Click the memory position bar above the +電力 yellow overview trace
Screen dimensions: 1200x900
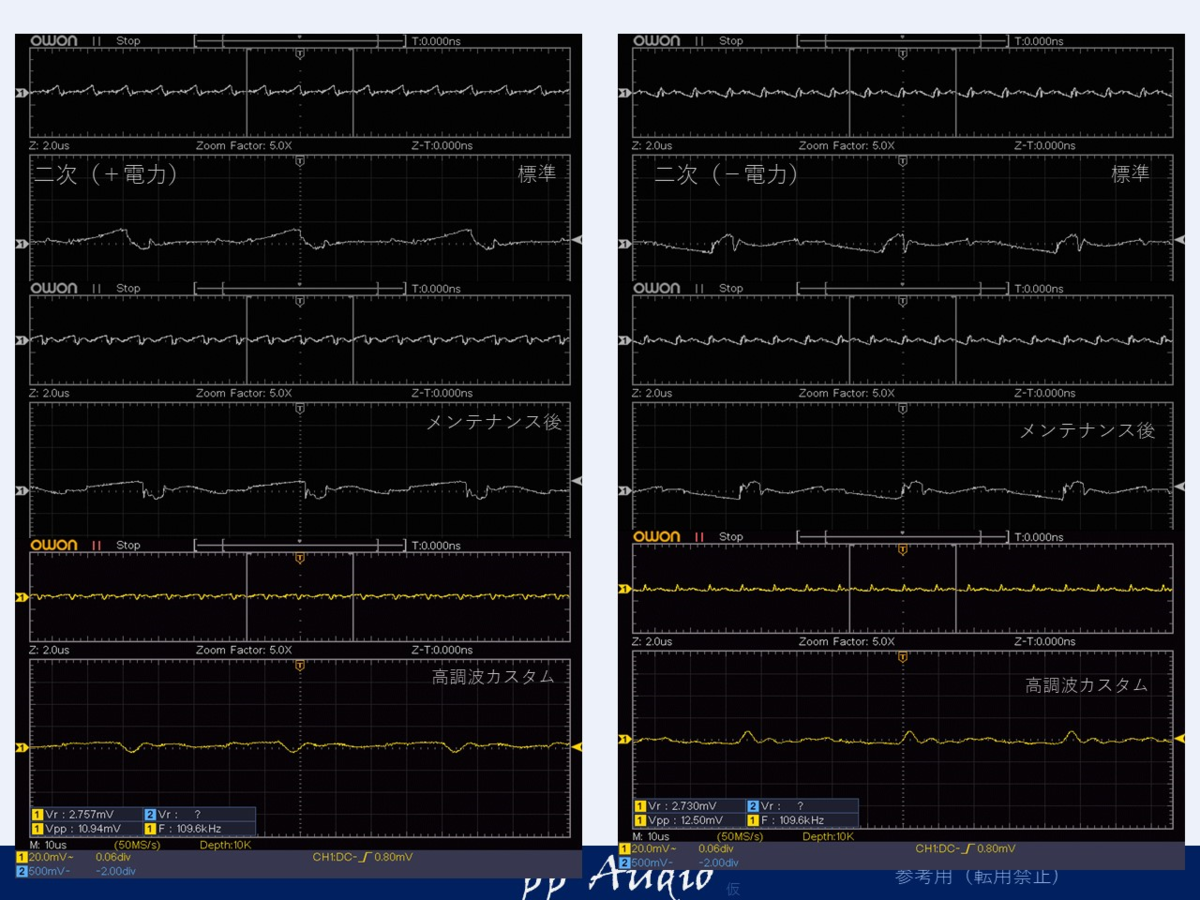click(301, 545)
